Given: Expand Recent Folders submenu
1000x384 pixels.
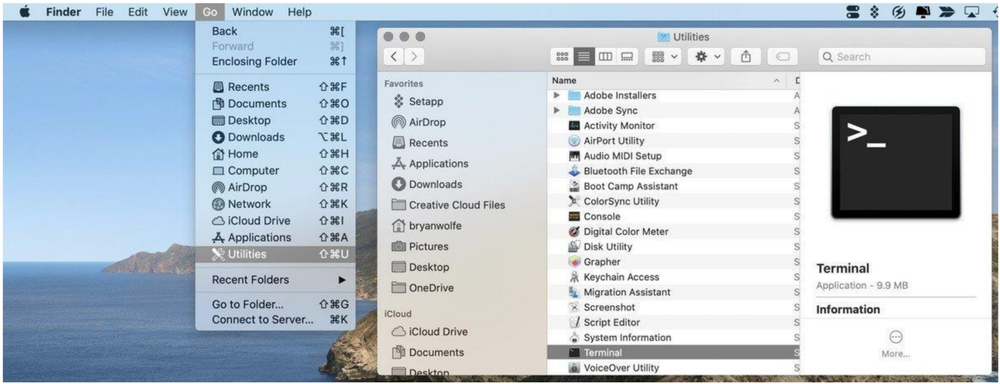Looking at the screenshot, I should [275, 280].
